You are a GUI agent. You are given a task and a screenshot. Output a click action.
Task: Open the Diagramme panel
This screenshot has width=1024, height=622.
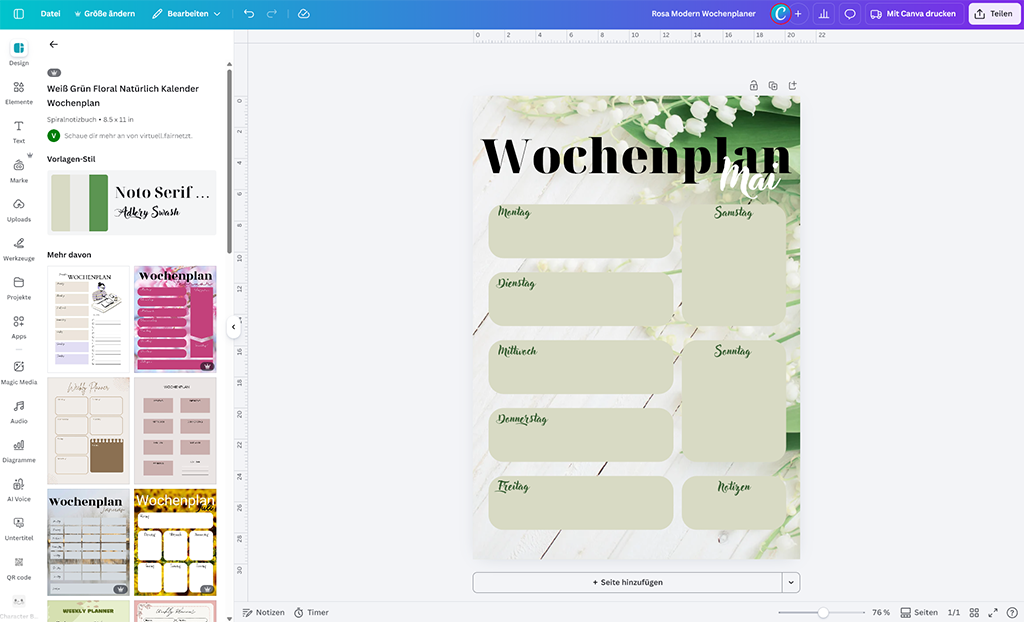(x=19, y=451)
